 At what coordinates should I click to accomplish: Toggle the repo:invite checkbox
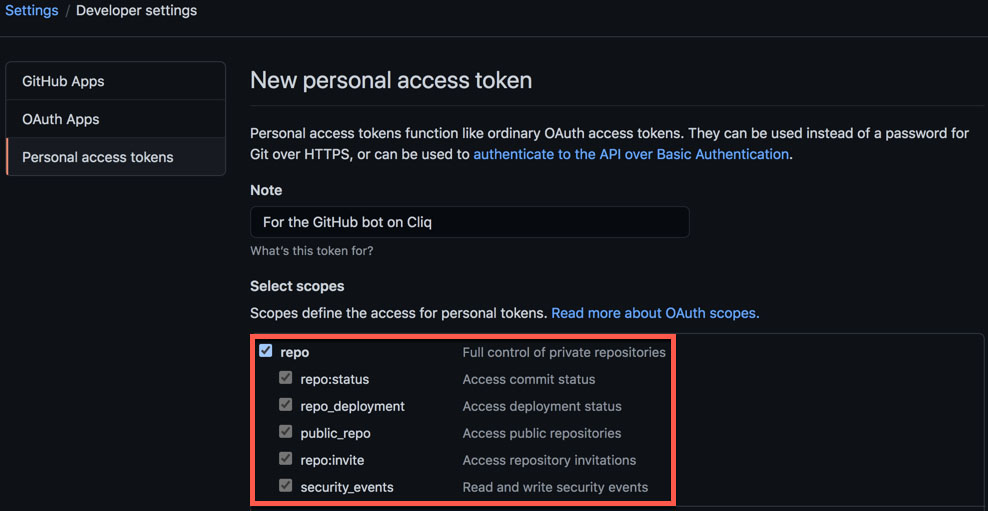[286, 459]
